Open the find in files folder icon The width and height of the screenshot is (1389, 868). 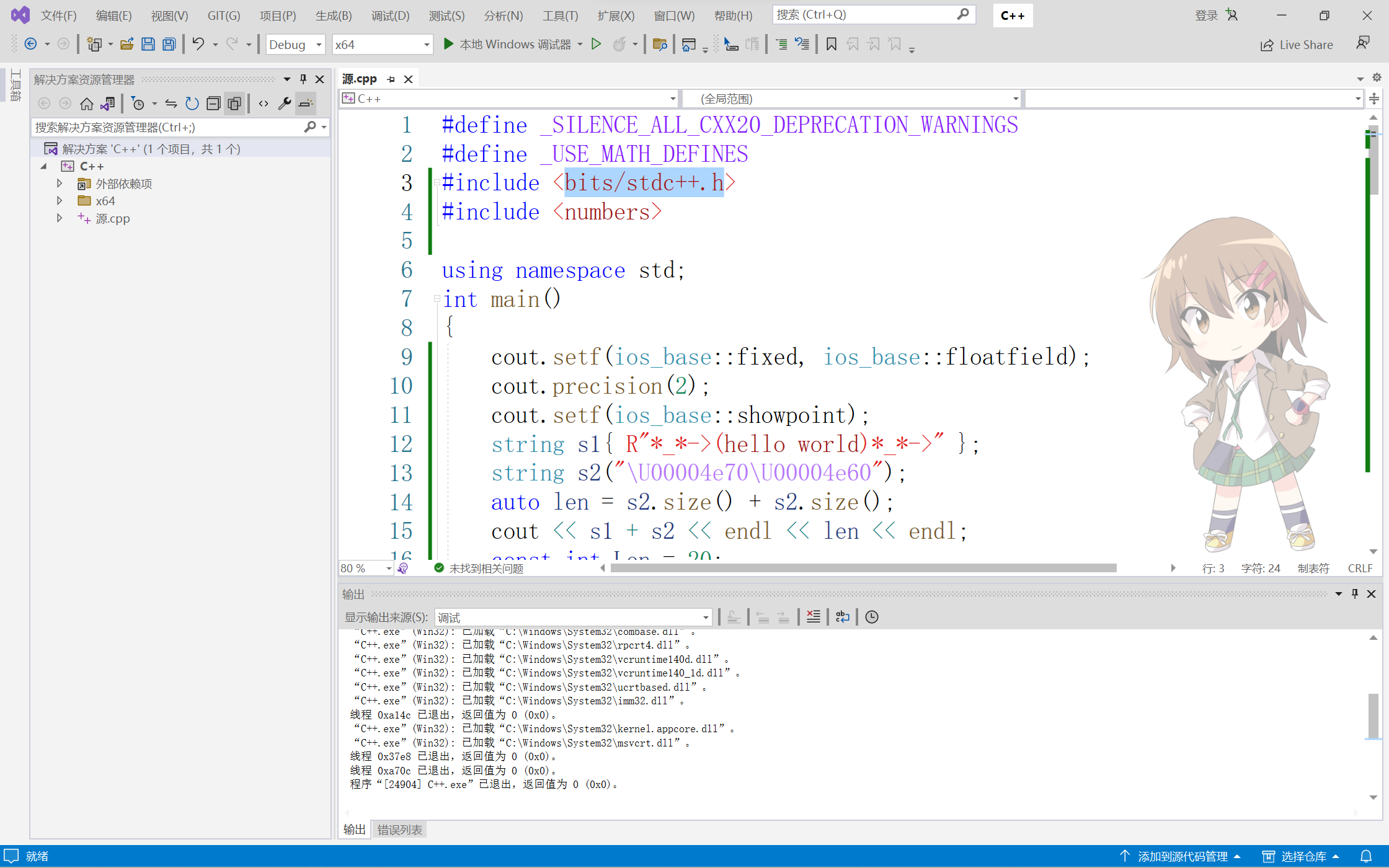click(x=660, y=44)
